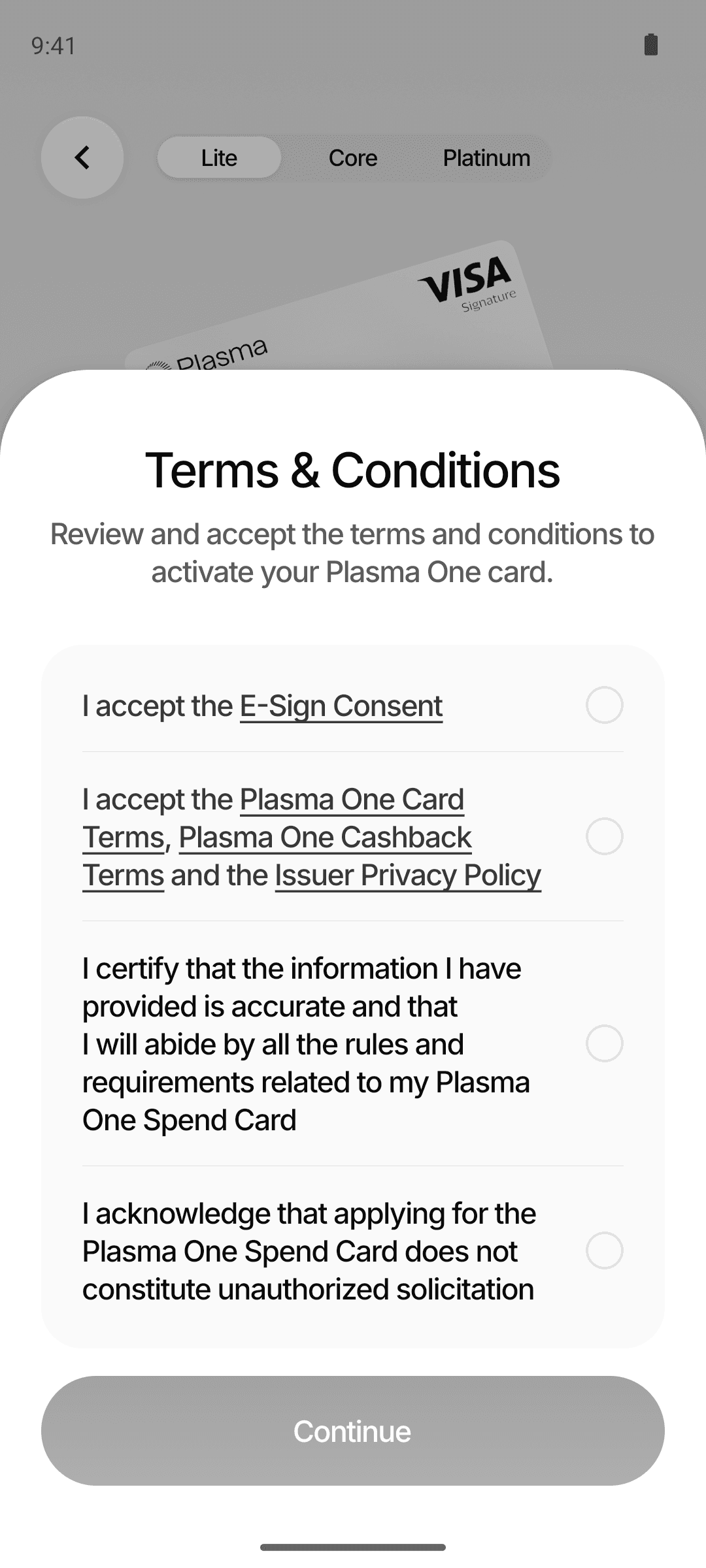Screen dimensions: 706x1568
Task: Check the information accuracy certification circle
Action: point(604,1043)
